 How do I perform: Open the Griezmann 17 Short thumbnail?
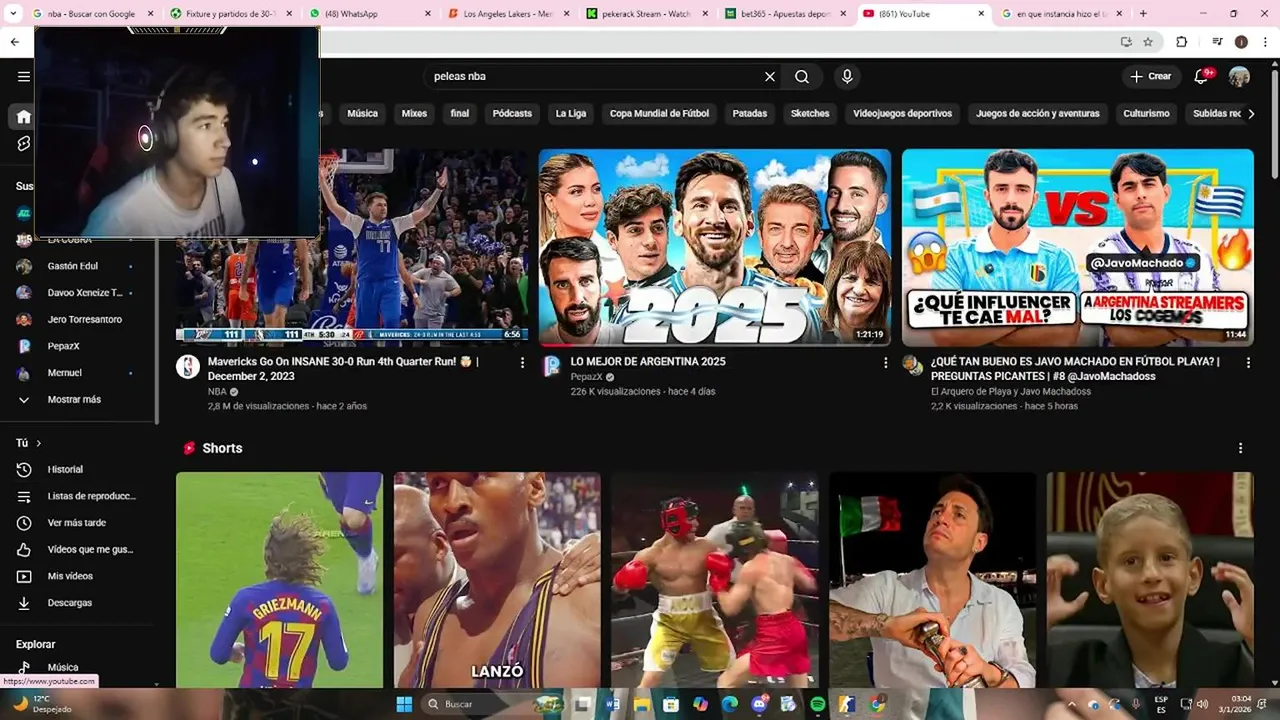click(279, 580)
